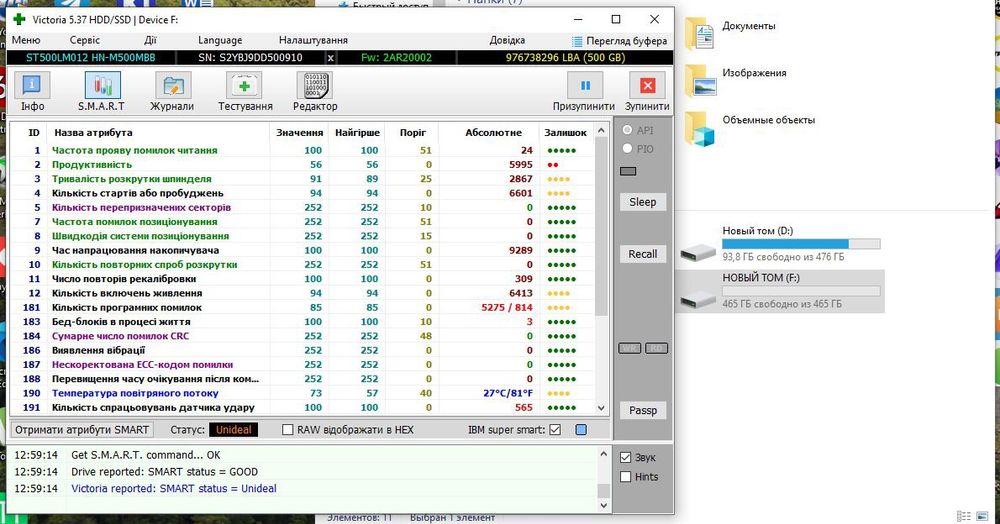
Task: Select row 'Час напрацювання накопичувача'
Action: (301, 251)
